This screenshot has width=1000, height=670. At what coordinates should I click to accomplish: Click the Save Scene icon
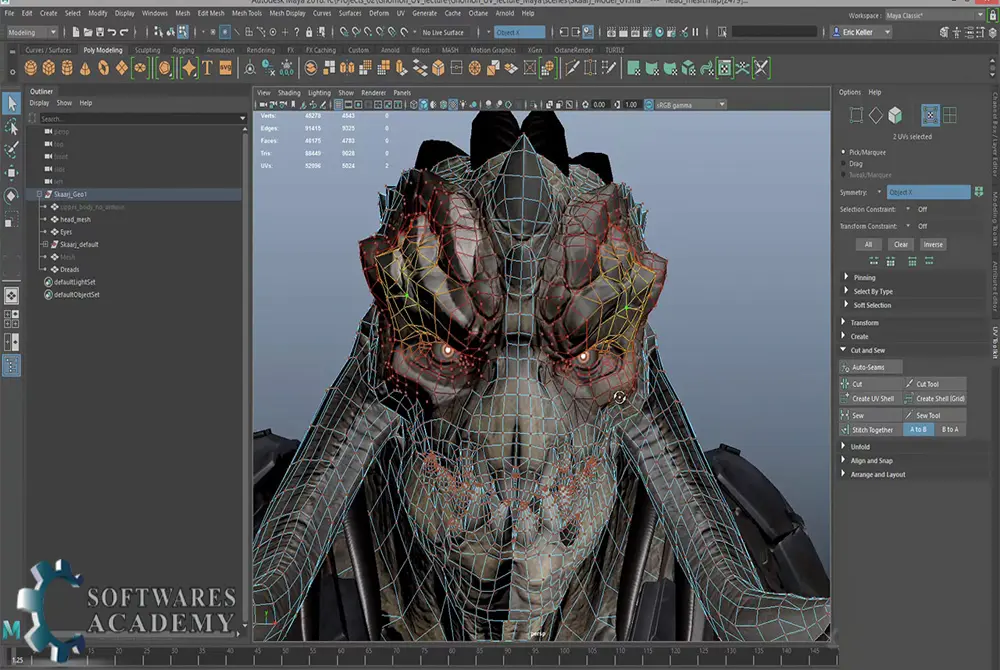tap(100, 32)
